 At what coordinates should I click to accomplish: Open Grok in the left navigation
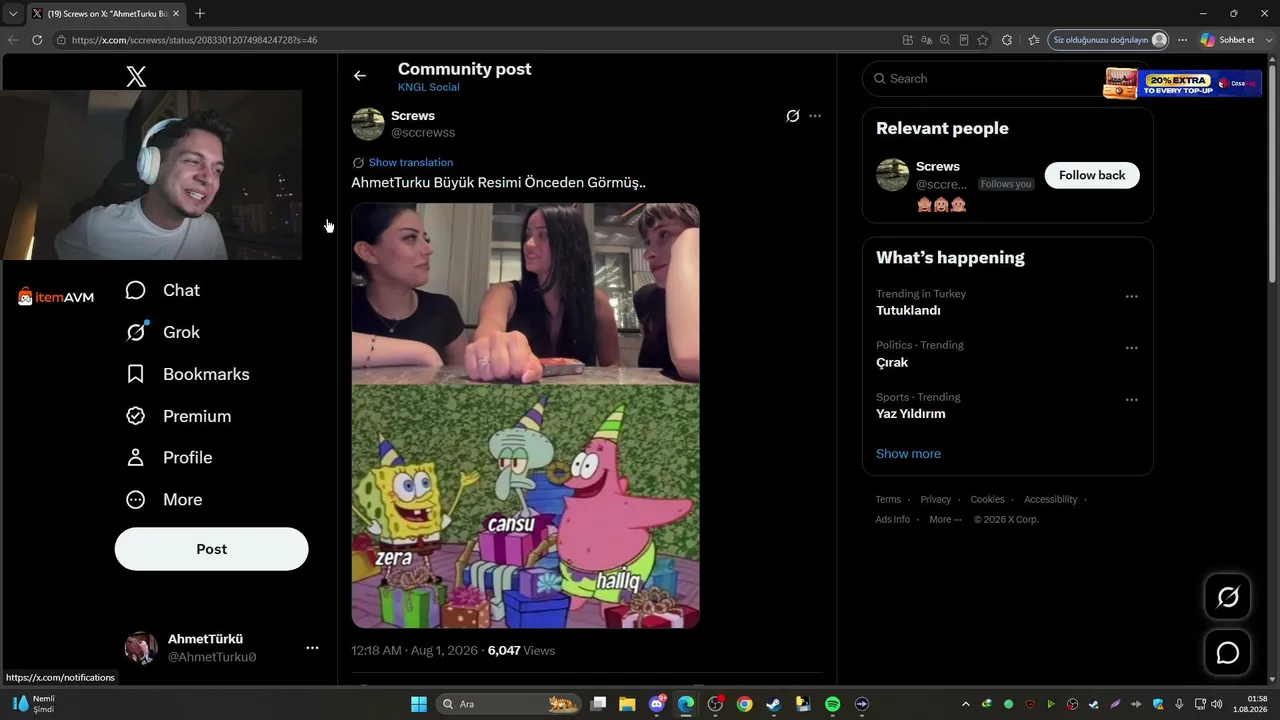point(162,332)
